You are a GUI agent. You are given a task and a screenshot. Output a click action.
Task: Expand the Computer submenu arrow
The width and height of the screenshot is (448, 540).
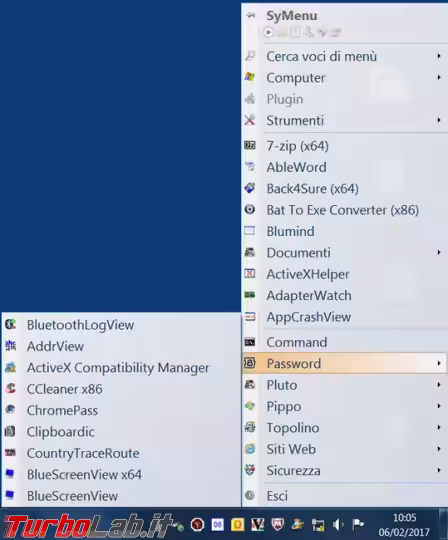click(x=439, y=77)
